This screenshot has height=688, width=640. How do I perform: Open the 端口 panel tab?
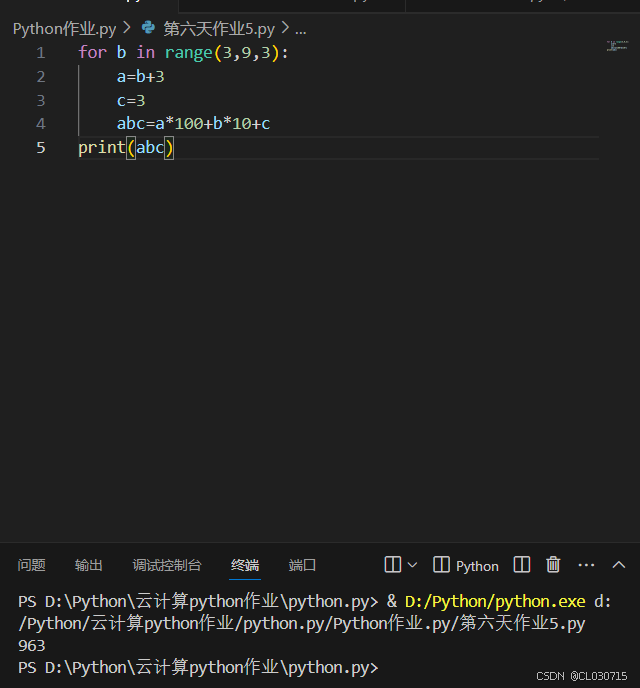302,565
